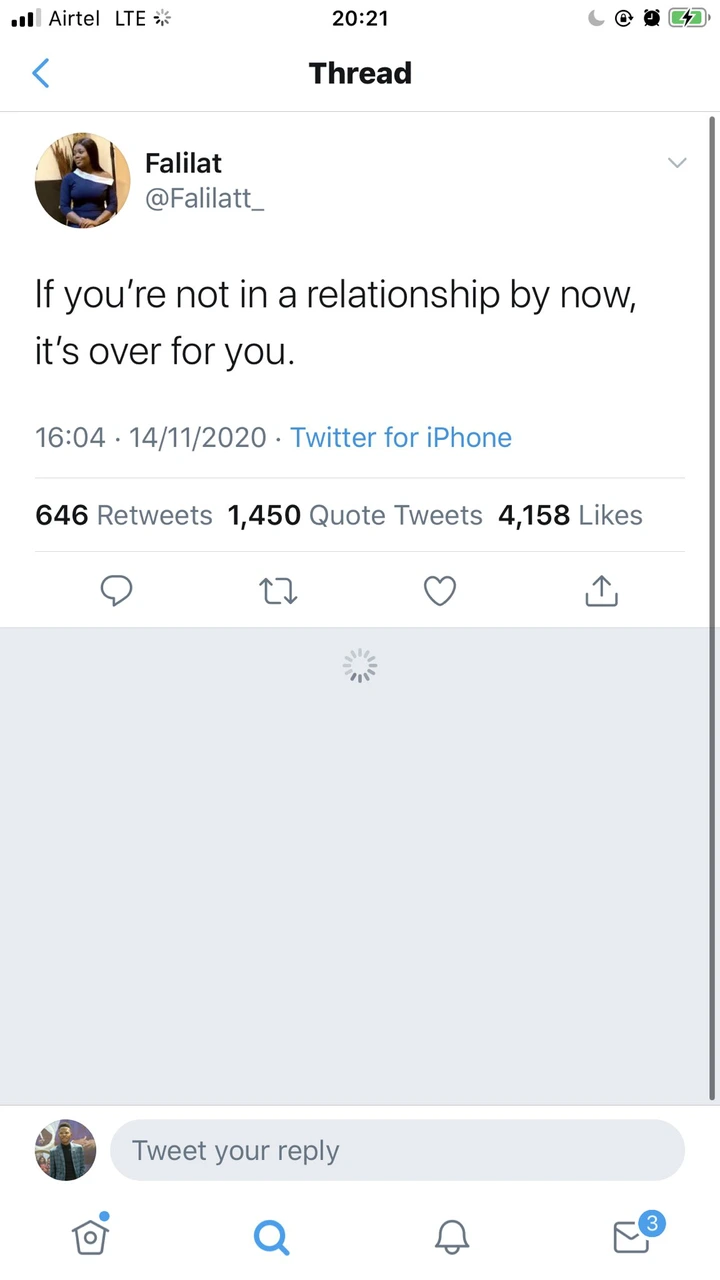Viewport: 720px width, 1280px height.
Task: Open the Falilat display name
Action: tap(183, 163)
